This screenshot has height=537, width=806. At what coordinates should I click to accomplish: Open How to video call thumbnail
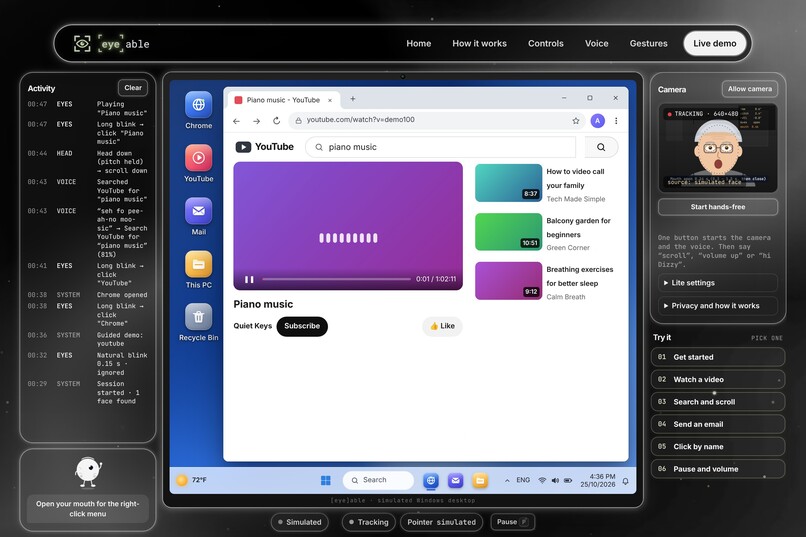click(x=508, y=183)
